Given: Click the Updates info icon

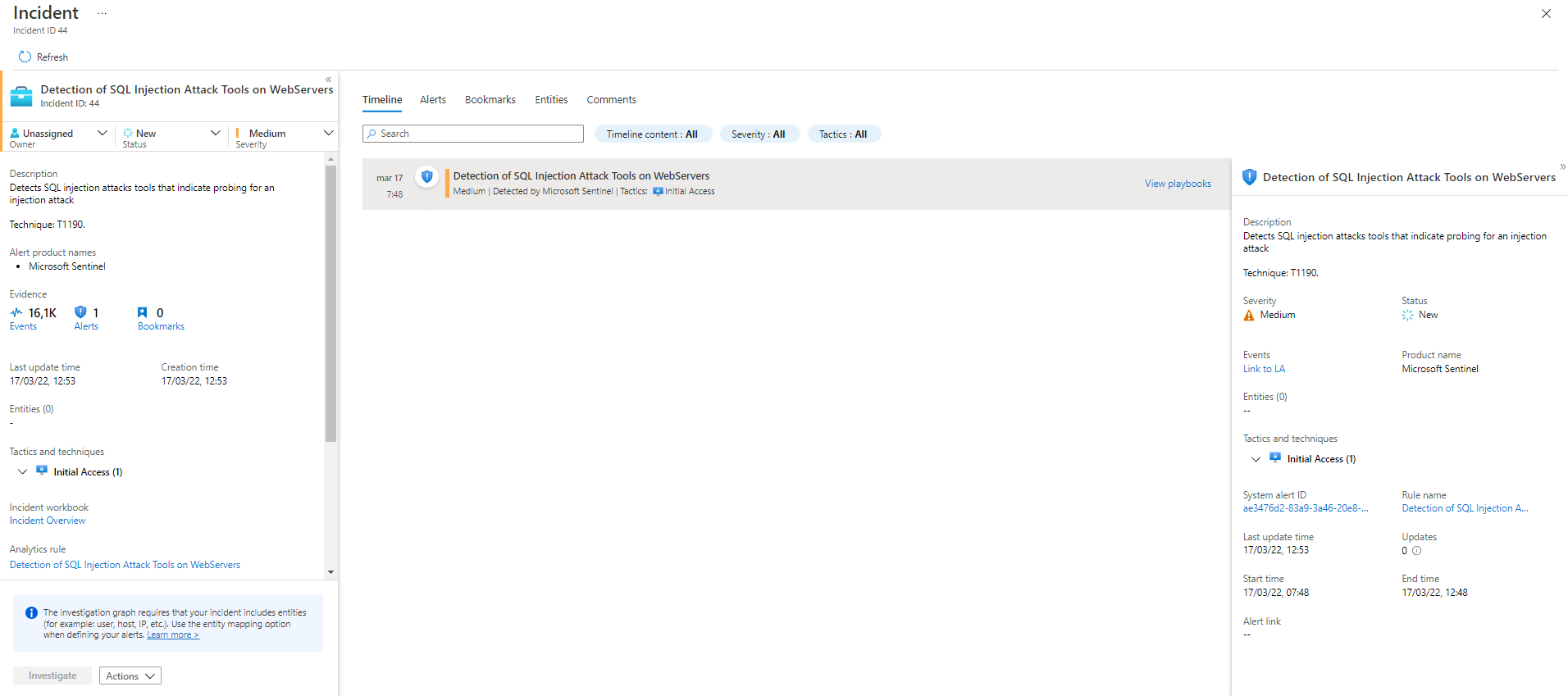Looking at the screenshot, I should [x=1416, y=551].
